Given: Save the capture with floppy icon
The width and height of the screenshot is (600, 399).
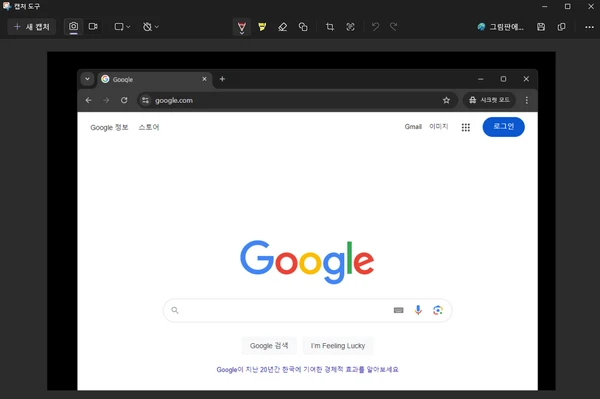Looking at the screenshot, I should [x=541, y=27].
